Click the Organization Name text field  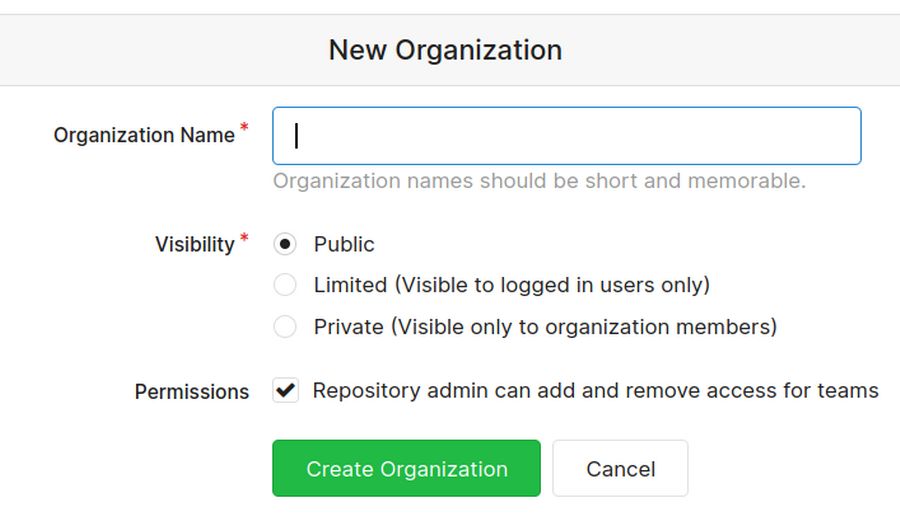(566, 136)
